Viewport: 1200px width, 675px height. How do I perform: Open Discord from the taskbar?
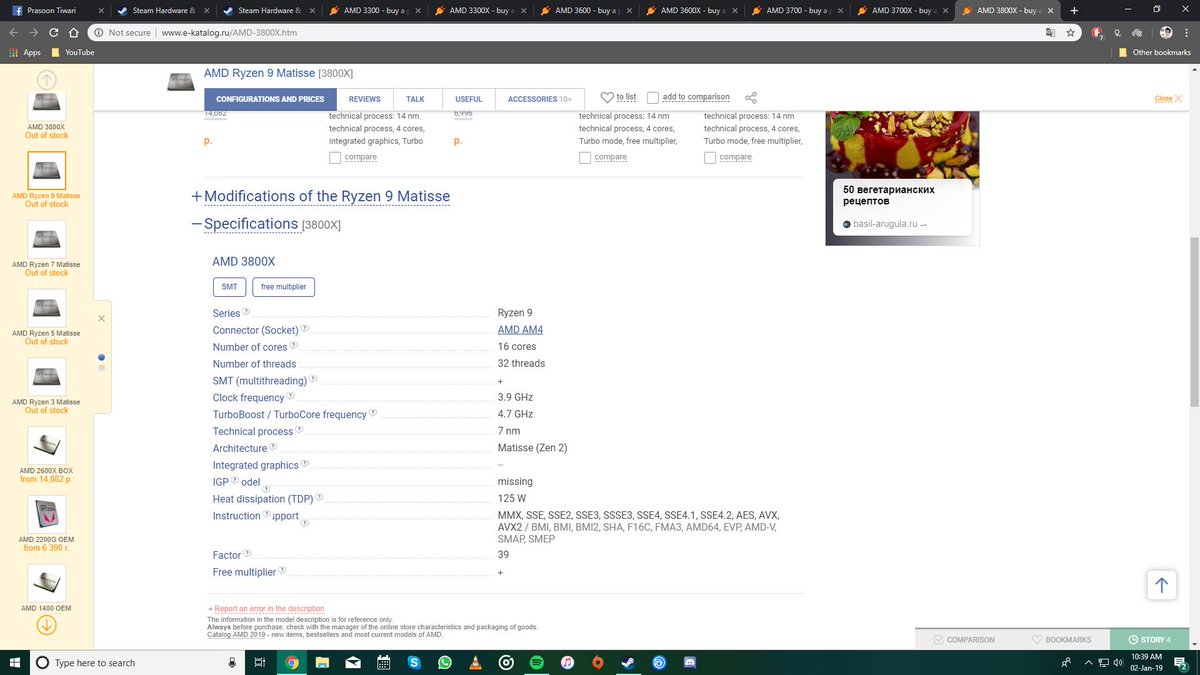689,662
